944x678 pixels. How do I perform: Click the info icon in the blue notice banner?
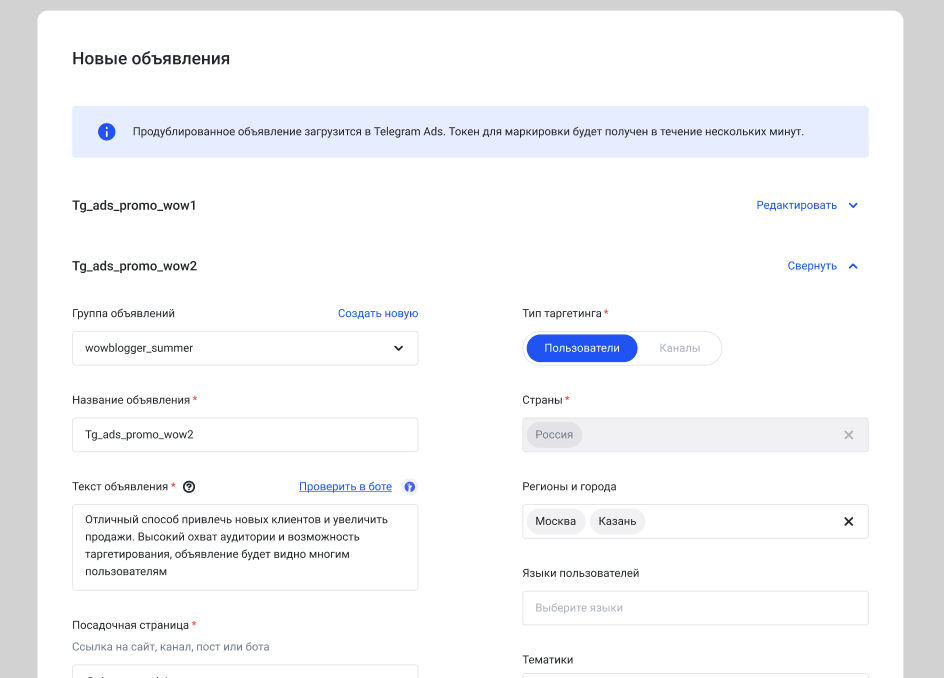point(106,131)
